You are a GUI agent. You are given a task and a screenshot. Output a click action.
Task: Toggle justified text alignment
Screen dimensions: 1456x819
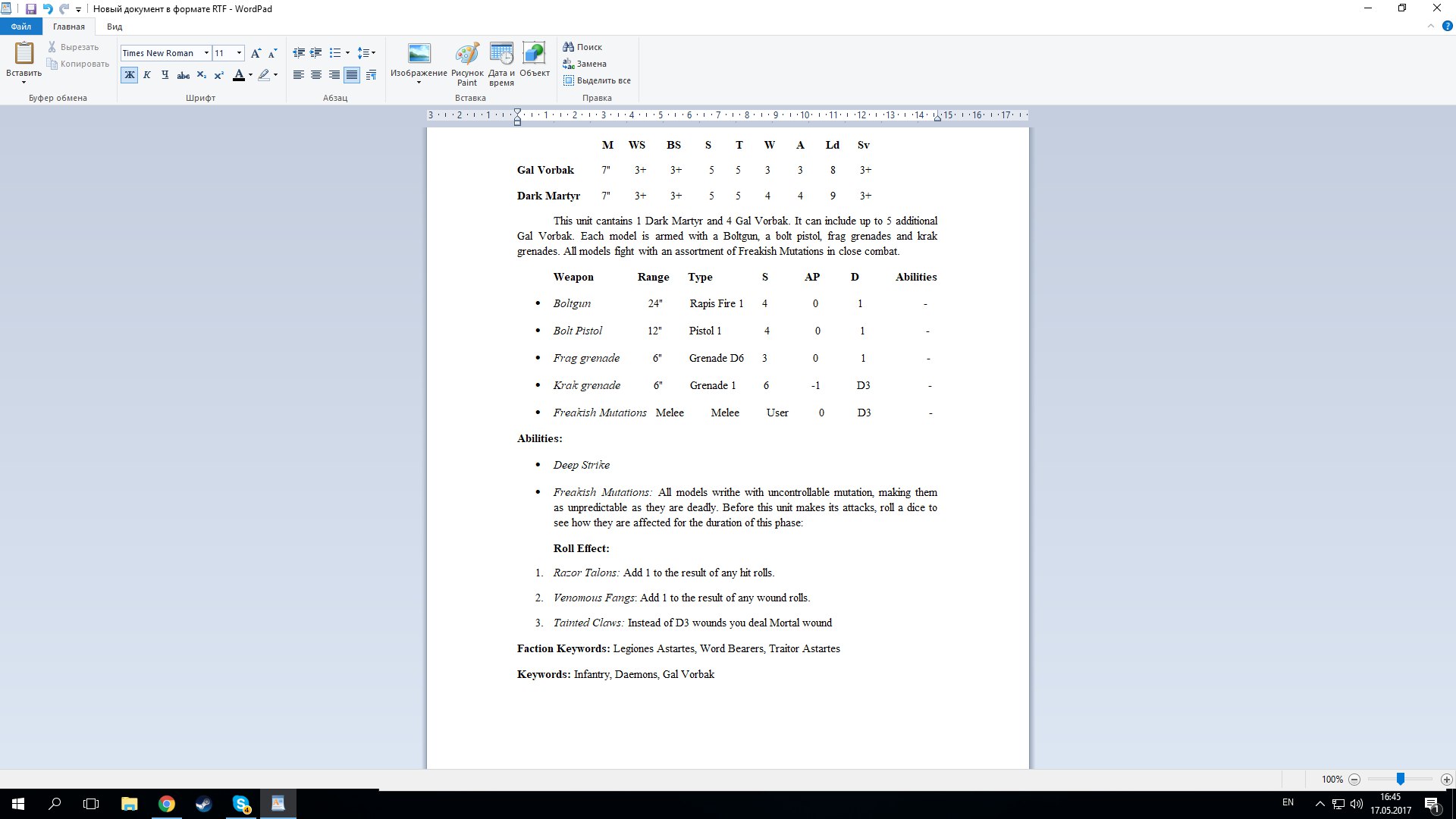[x=351, y=75]
